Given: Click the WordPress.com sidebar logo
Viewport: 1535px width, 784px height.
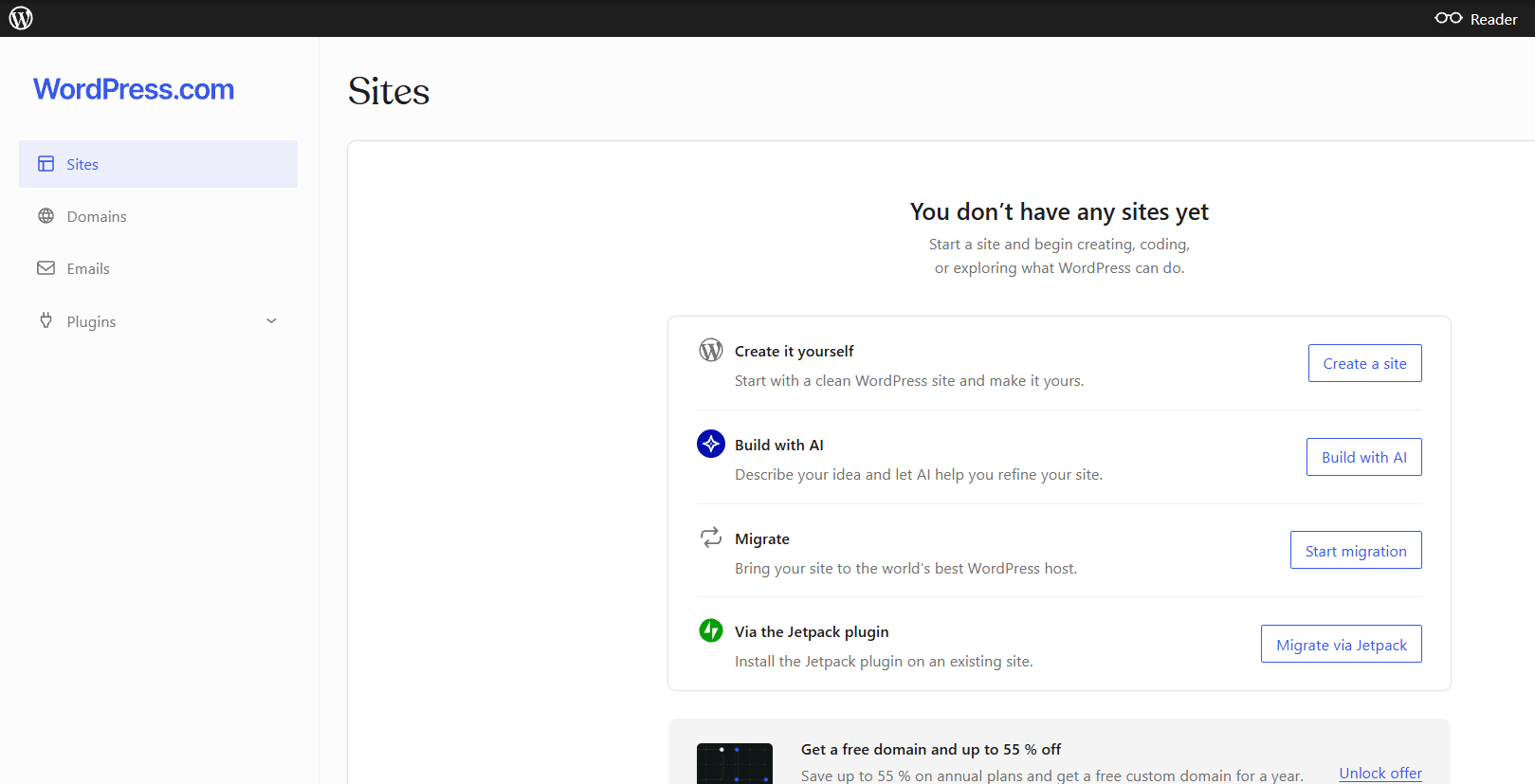Looking at the screenshot, I should [134, 89].
